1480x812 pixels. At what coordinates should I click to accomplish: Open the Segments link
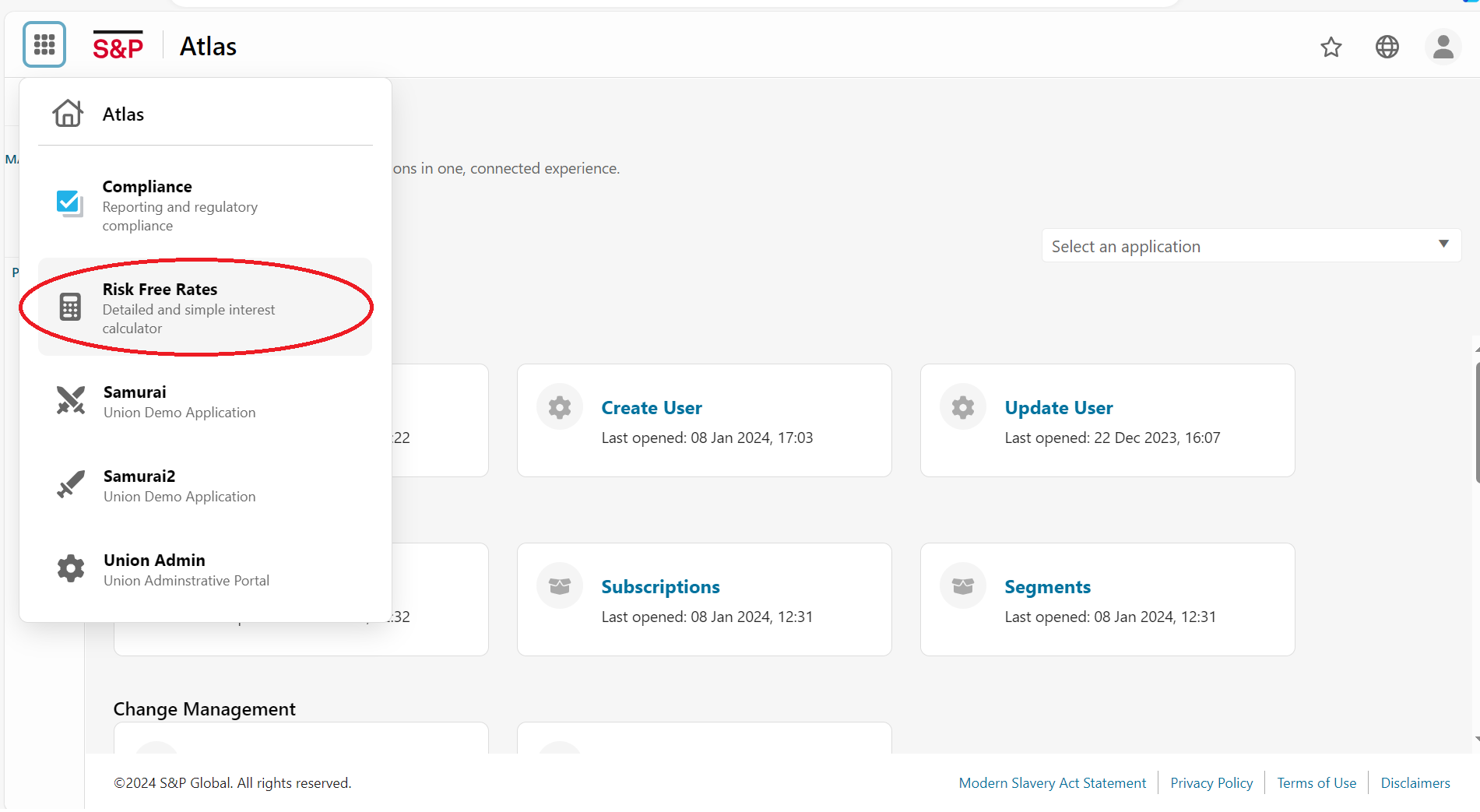pos(1047,587)
